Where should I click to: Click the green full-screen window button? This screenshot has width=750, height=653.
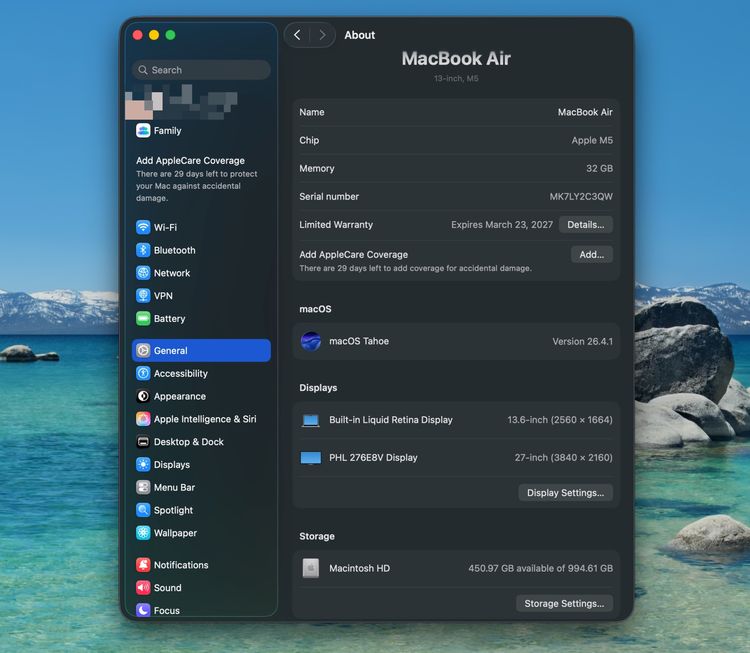pos(170,35)
